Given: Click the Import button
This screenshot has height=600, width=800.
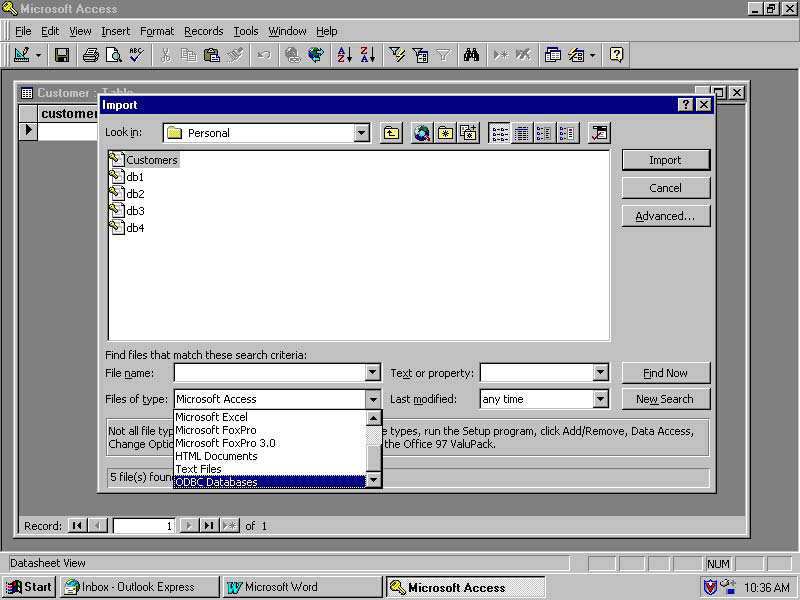Looking at the screenshot, I should 666,160.
